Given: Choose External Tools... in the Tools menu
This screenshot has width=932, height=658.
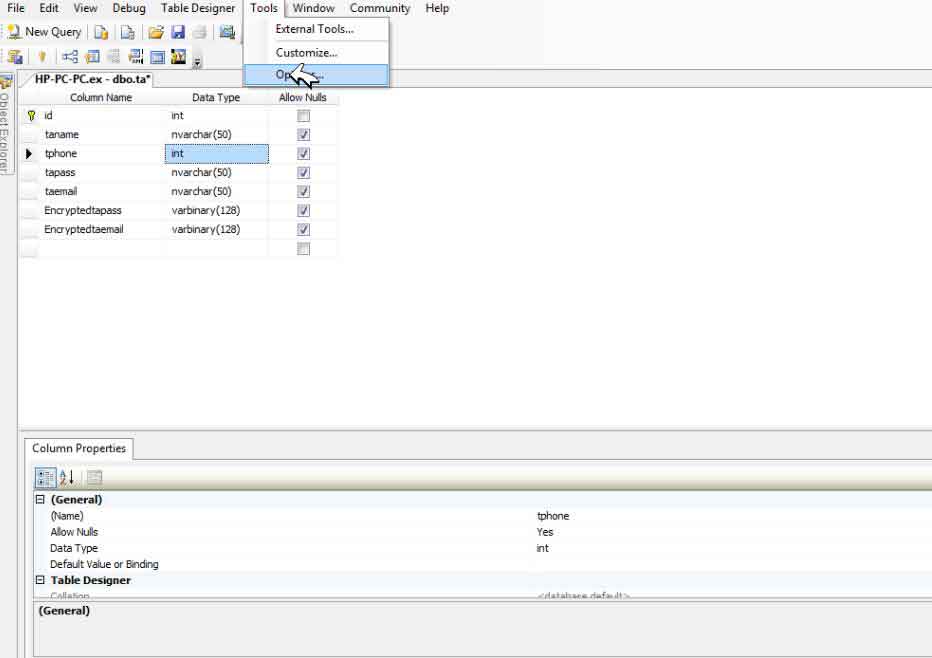Looking at the screenshot, I should (x=314, y=29).
